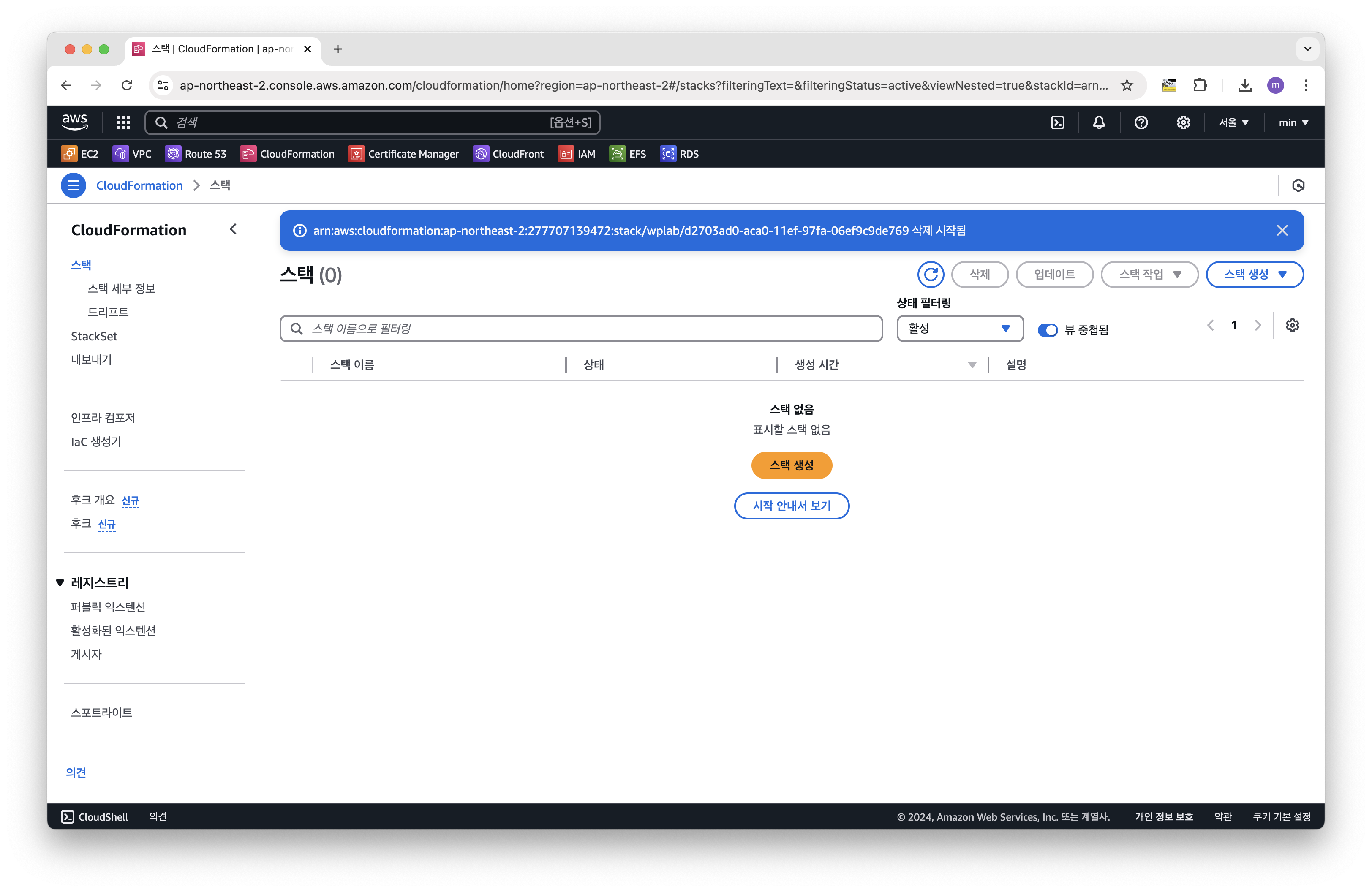
Task: Expand the 스택 생성 dropdown button
Action: click(1255, 274)
